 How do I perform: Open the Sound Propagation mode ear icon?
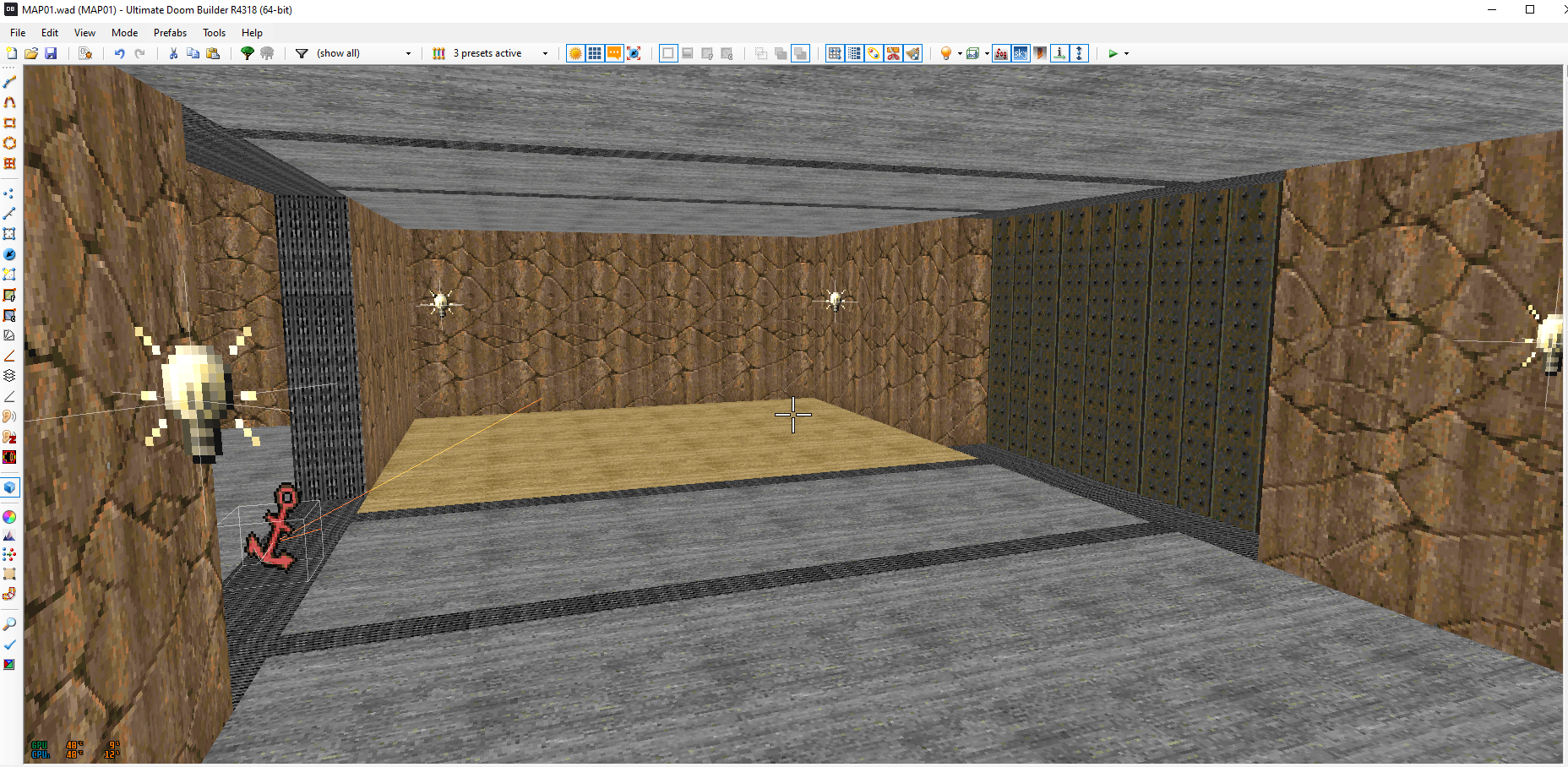click(10, 416)
